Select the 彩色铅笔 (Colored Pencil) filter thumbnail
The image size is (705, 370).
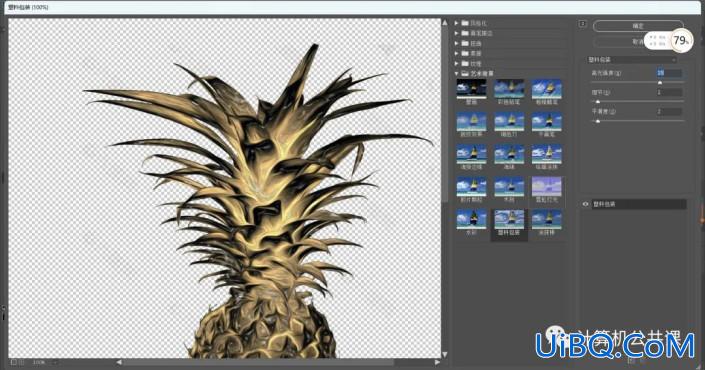pyautogui.click(x=509, y=89)
